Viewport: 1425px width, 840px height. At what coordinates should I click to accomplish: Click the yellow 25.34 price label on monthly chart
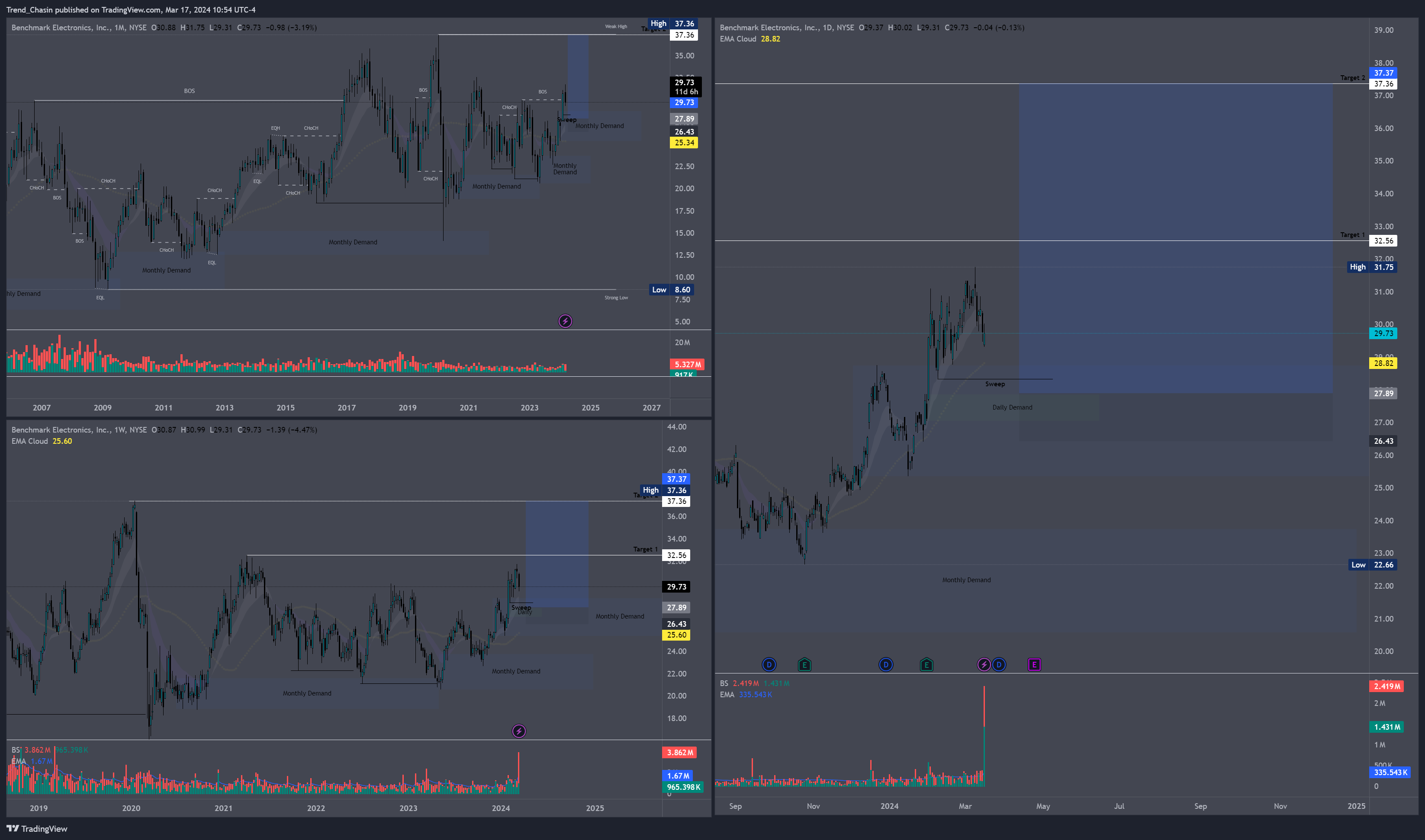click(x=684, y=143)
